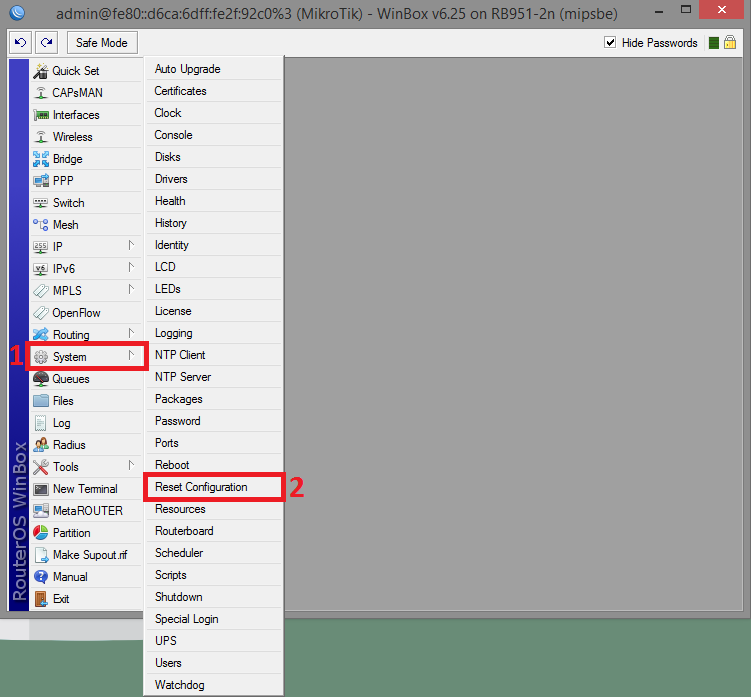Viewport: 751px width, 697px height.
Task: Click the MetaROUTER icon
Action: click(41, 511)
